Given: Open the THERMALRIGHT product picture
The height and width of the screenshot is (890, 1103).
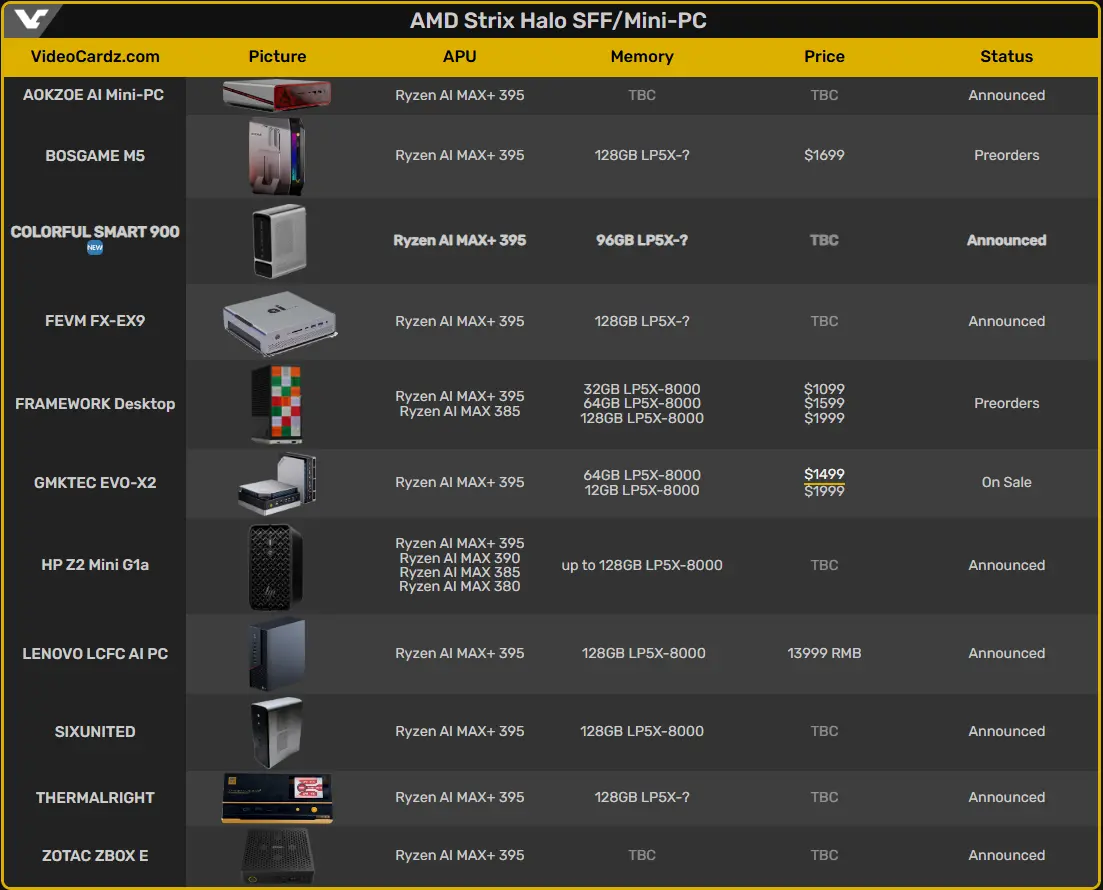Looking at the screenshot, I should coord(277,799).
